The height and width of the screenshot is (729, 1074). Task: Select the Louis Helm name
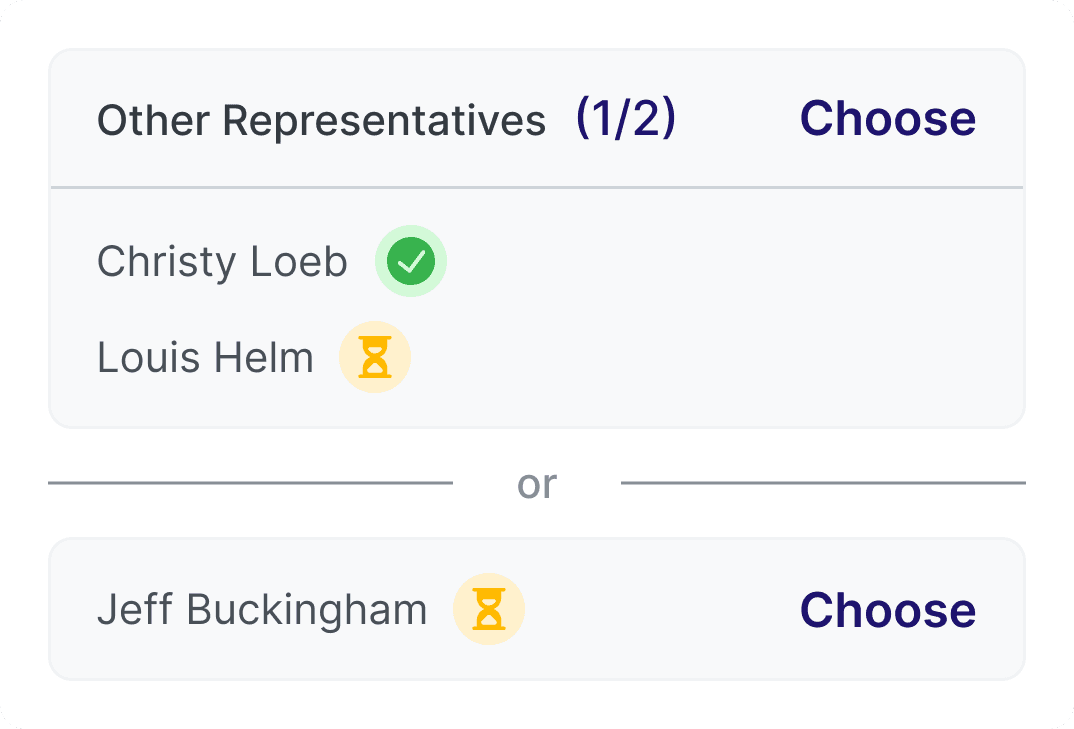point(205,357)
